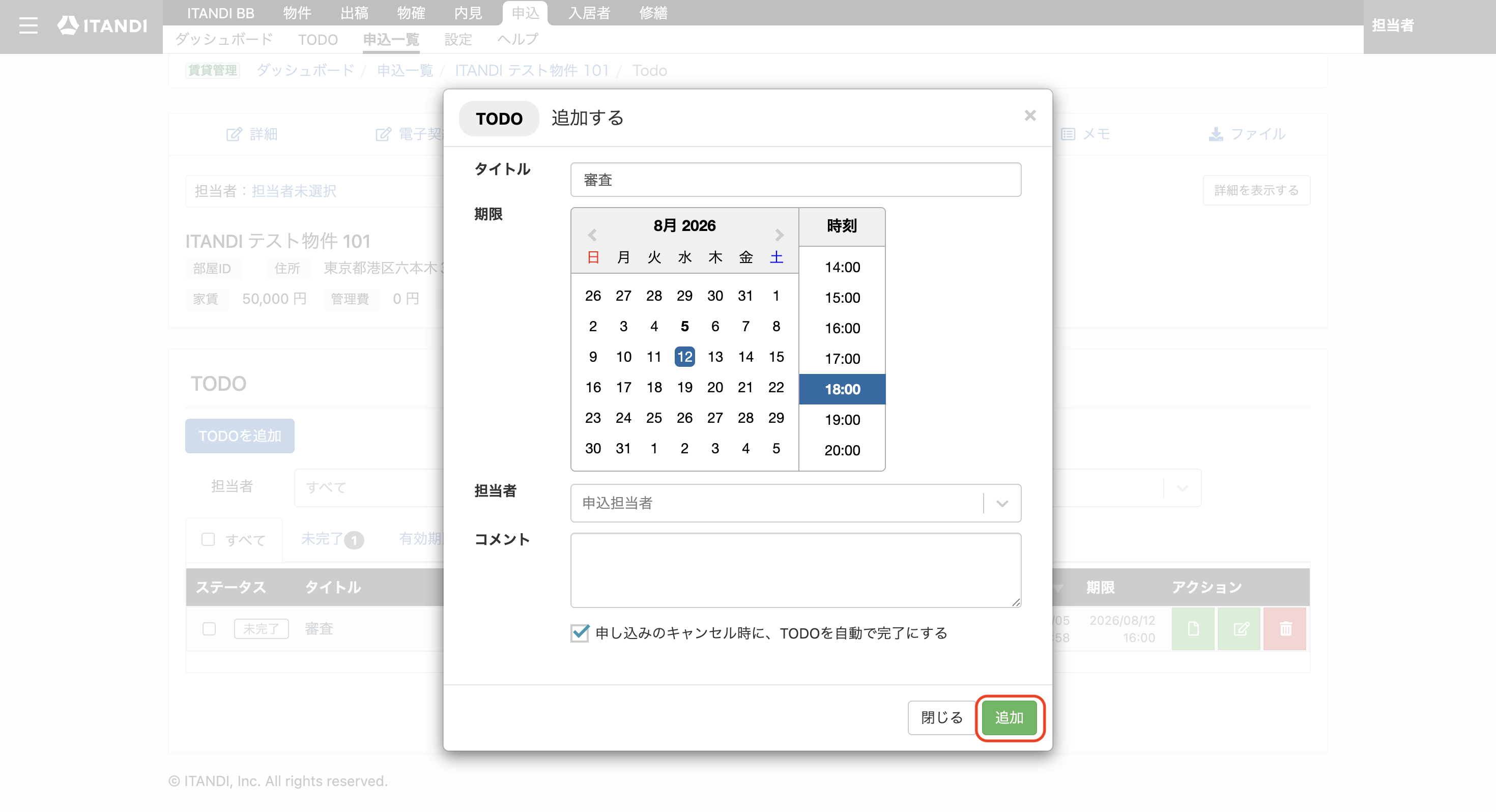Switch to 未完了 filter tab
The width and height of the screenshot is (1496, 812).
[x=332, y=539]
